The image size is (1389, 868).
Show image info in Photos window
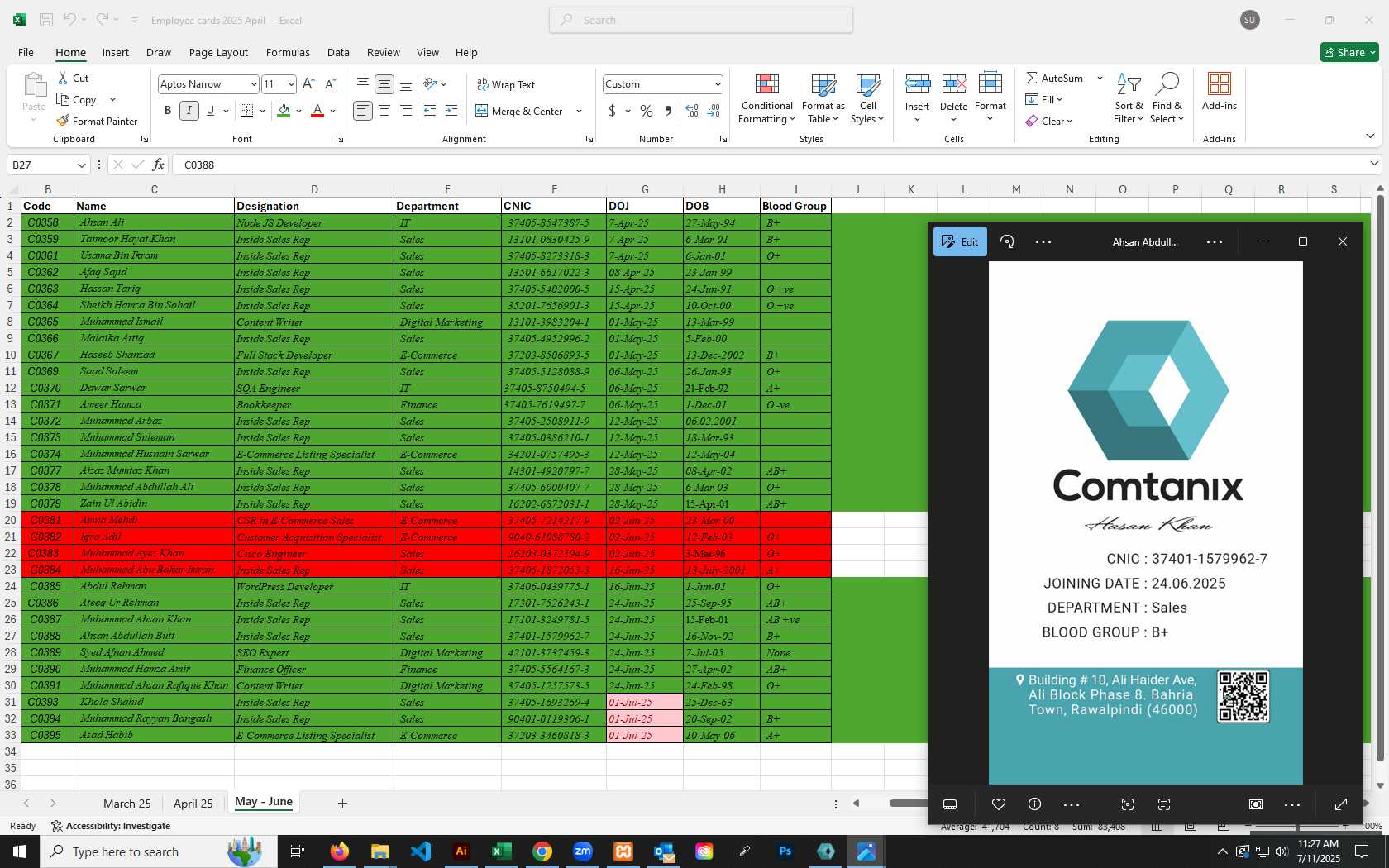tap(1034, 804)
